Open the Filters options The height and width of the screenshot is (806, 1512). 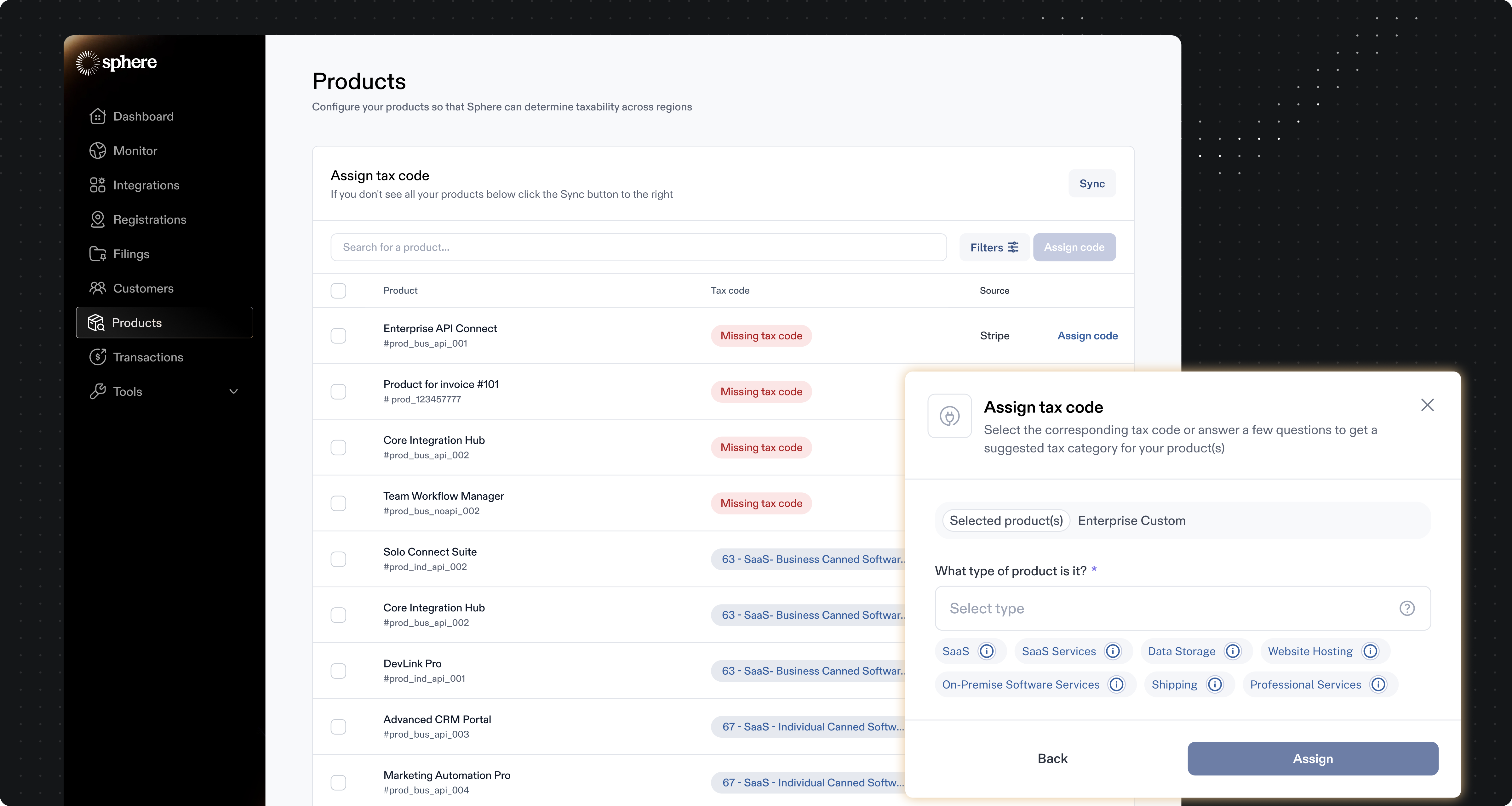[x=994, y=247]
